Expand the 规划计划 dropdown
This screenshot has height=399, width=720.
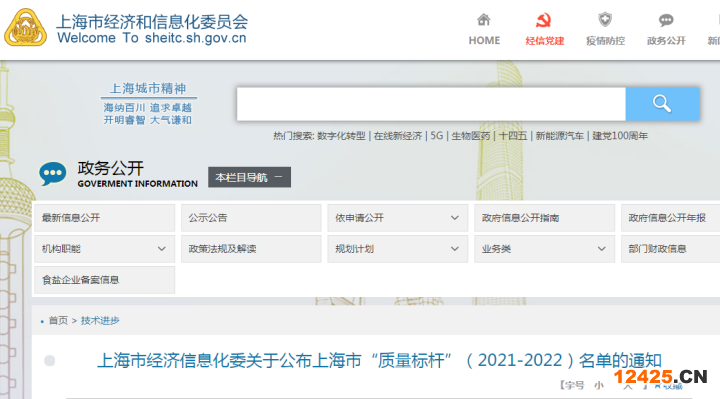pos(398,249)
